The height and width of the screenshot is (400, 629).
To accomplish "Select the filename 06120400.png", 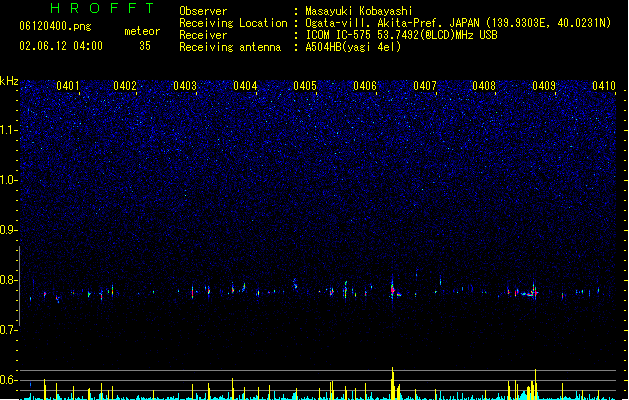I will (x=55, y=27).
